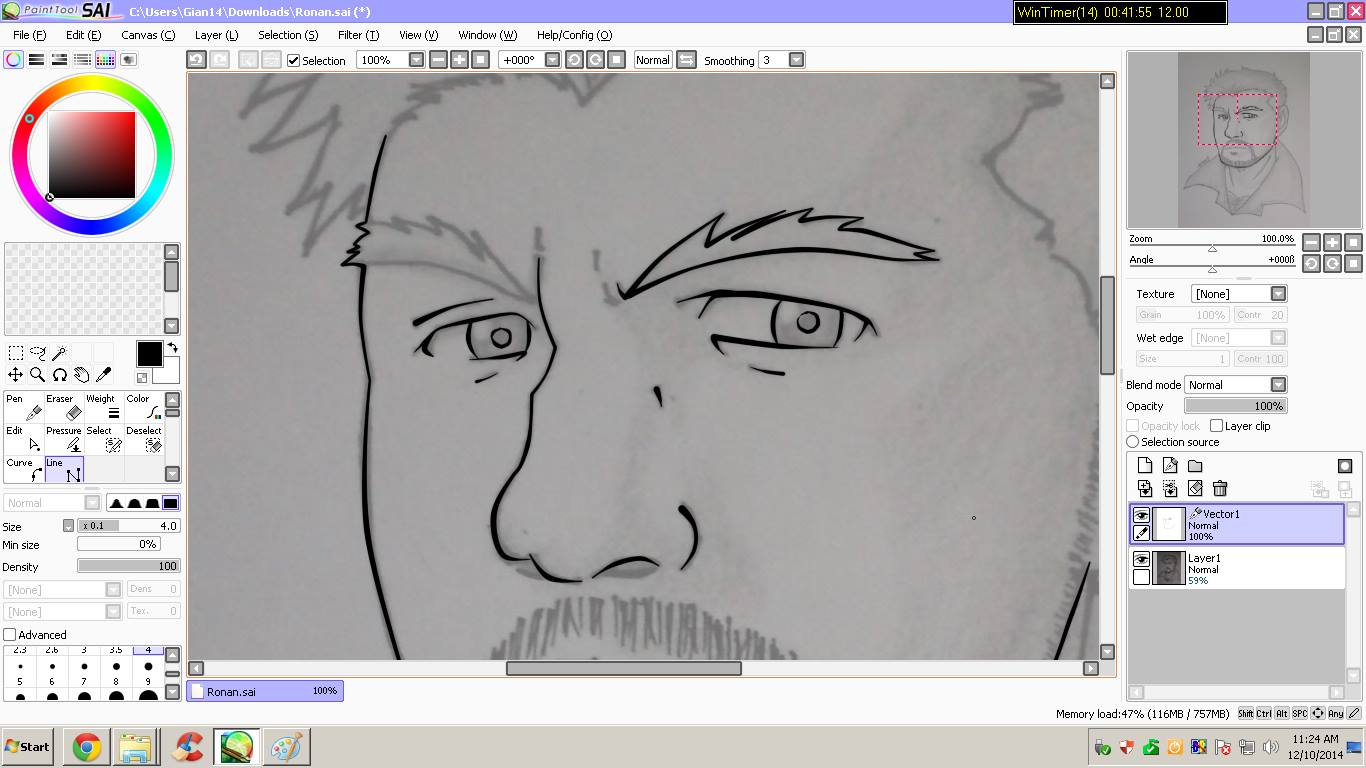Toggle the HSV slider panel

click(60, 60)
